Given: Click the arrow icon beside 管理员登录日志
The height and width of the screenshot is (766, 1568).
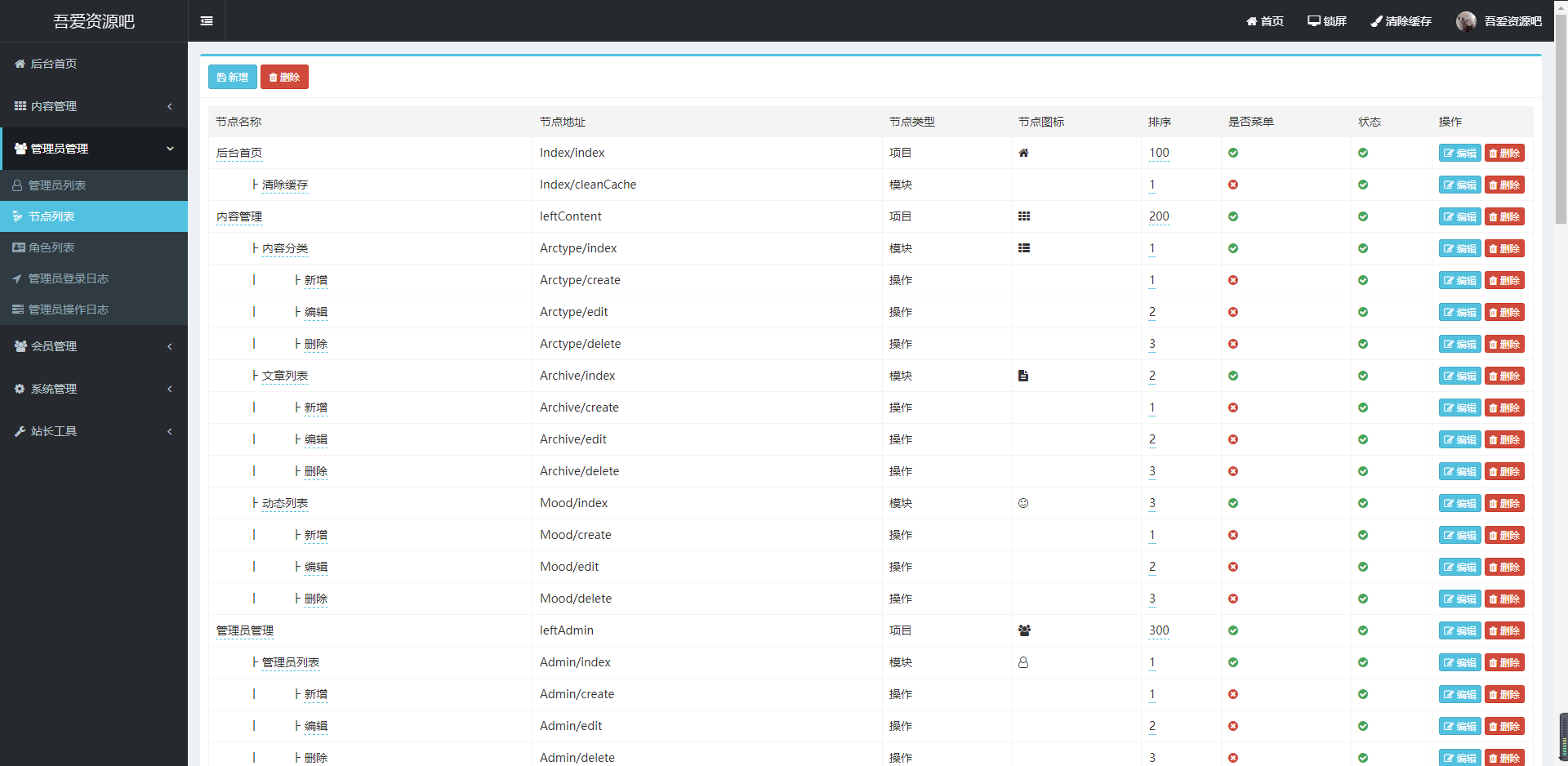Looking at the screenshot, I should (x=17, y=278).
